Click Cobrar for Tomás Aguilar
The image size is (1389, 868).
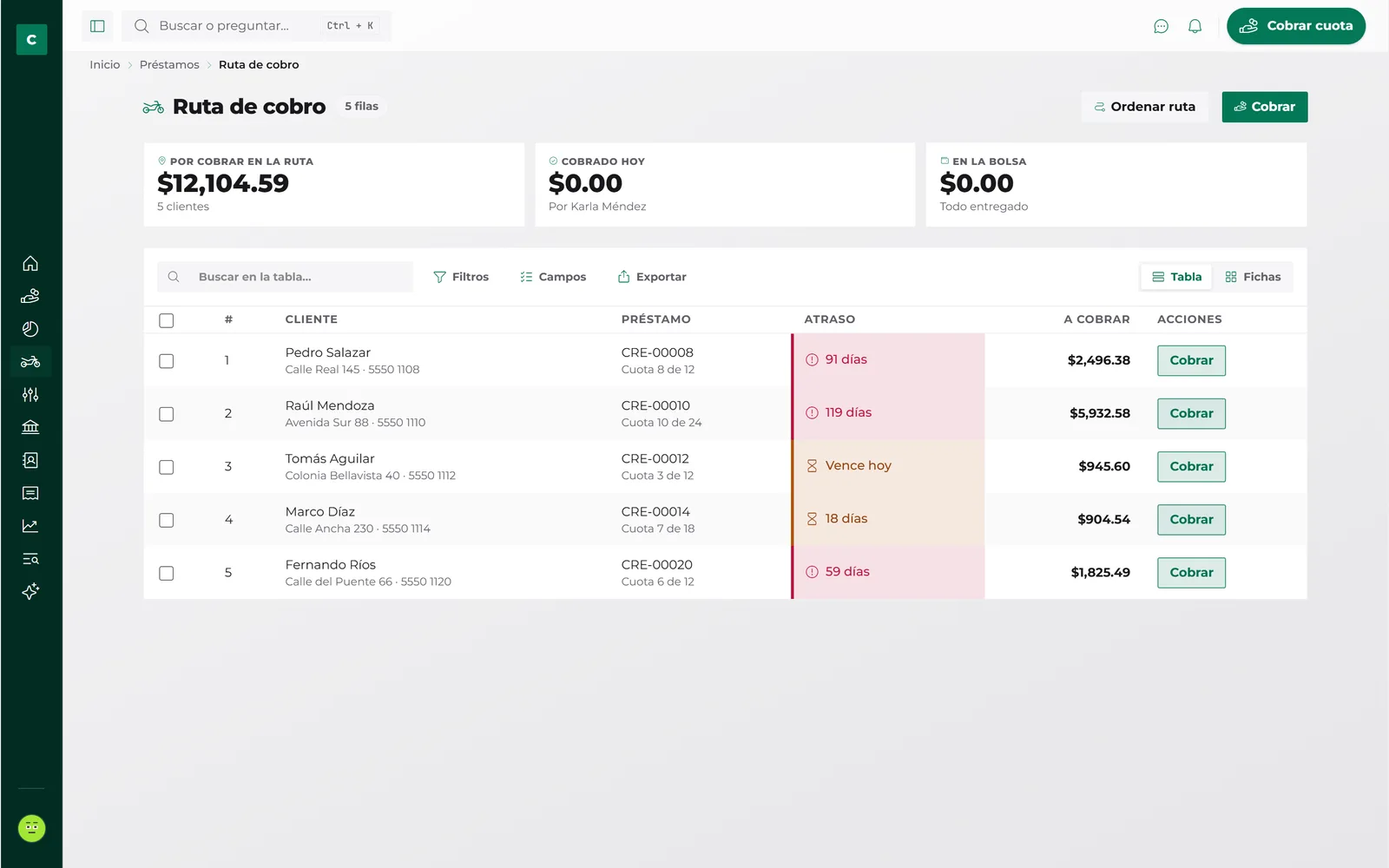(x=1191, y=466)
